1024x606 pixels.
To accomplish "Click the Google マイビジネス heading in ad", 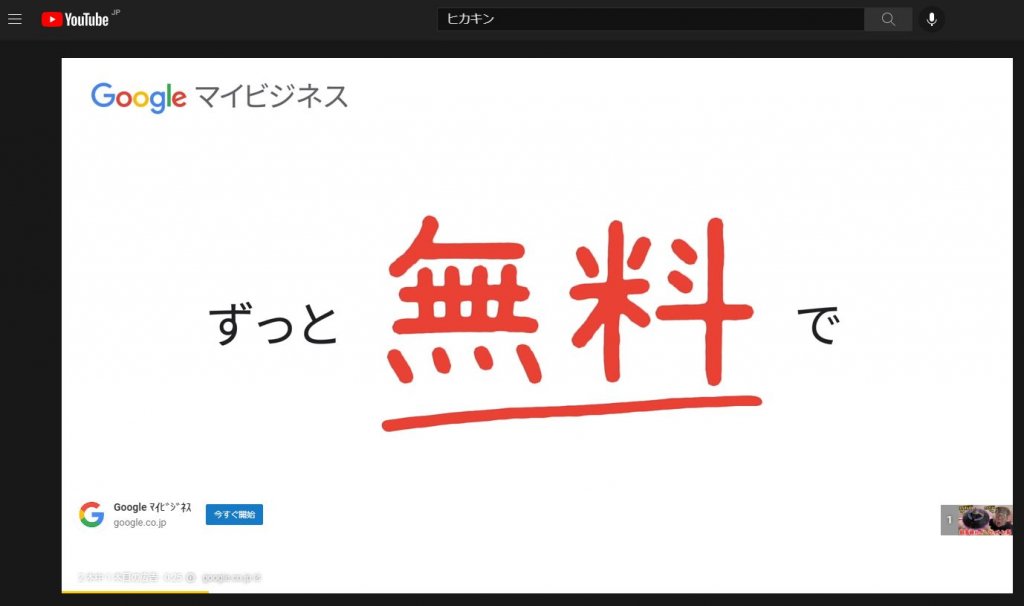I will pyautogui.click(x=219, y=97).
